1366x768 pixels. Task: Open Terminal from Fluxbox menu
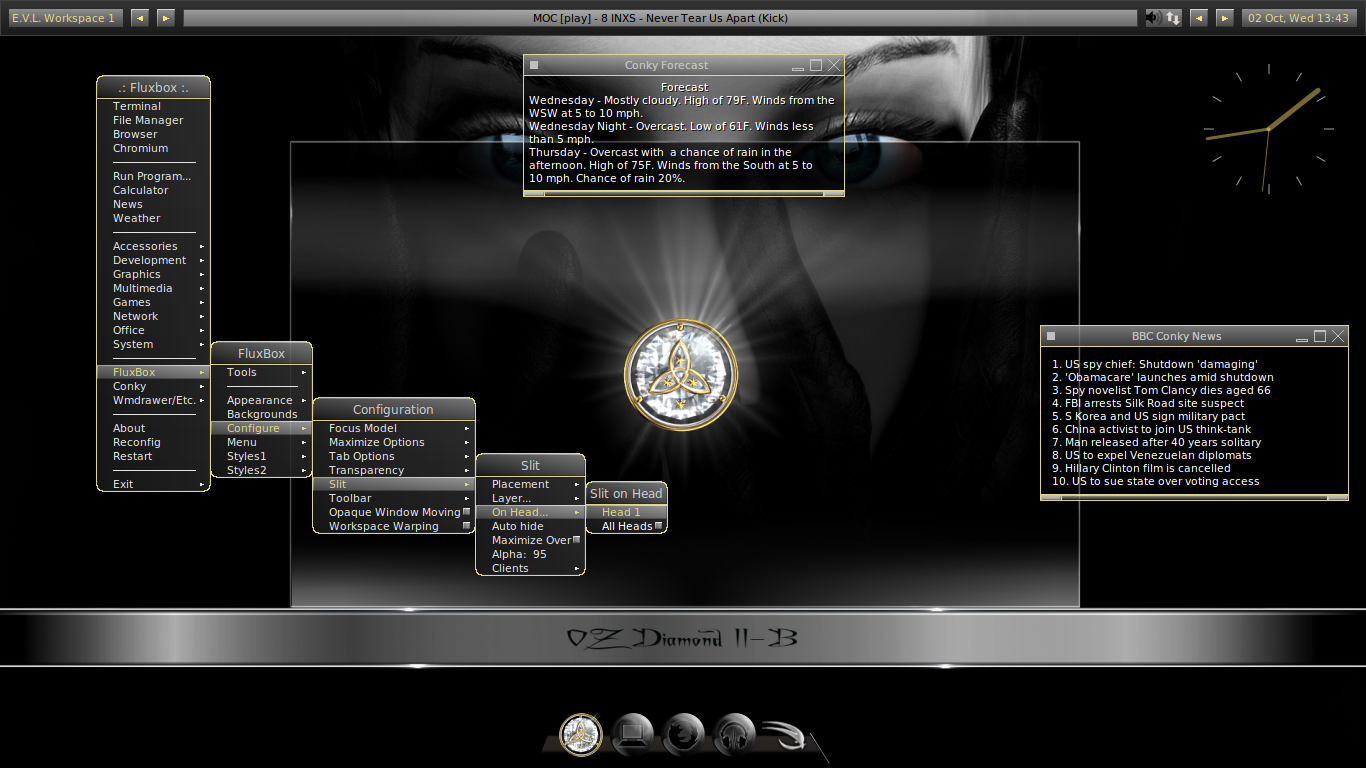click(x=153, y=106)
